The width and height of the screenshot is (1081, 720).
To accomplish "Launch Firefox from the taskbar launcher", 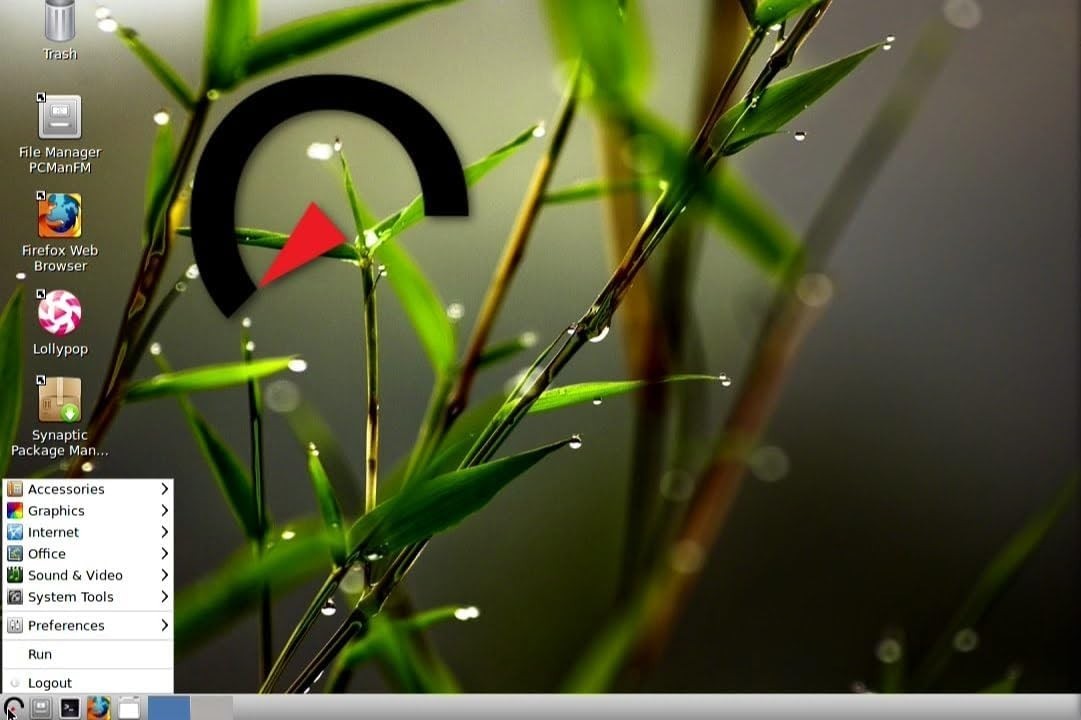I will coord(99,708).
